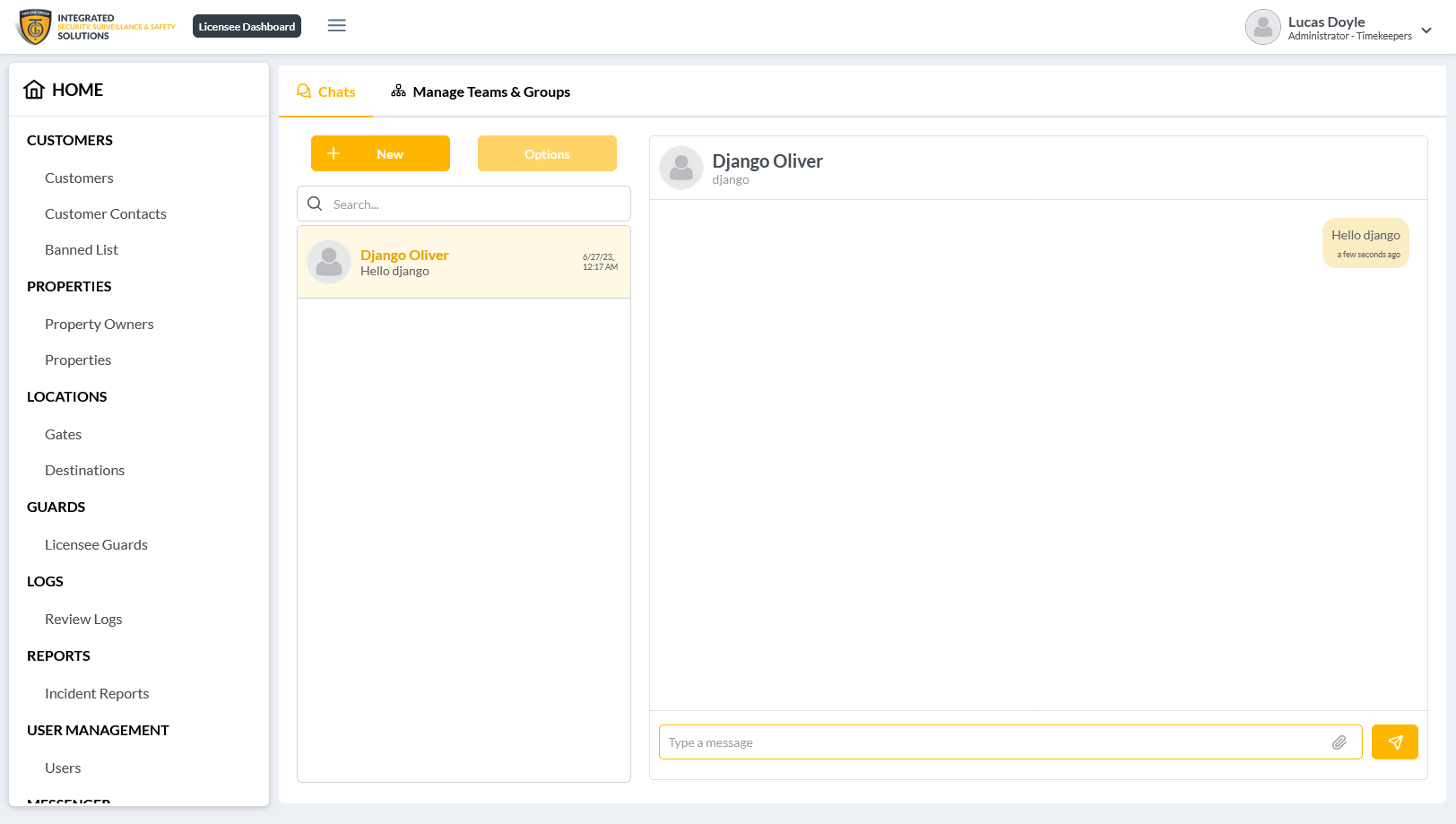Toggle the hamburger sidebar menu
The width and height of the screenshot is (1456, 824).
coord(337,26)
